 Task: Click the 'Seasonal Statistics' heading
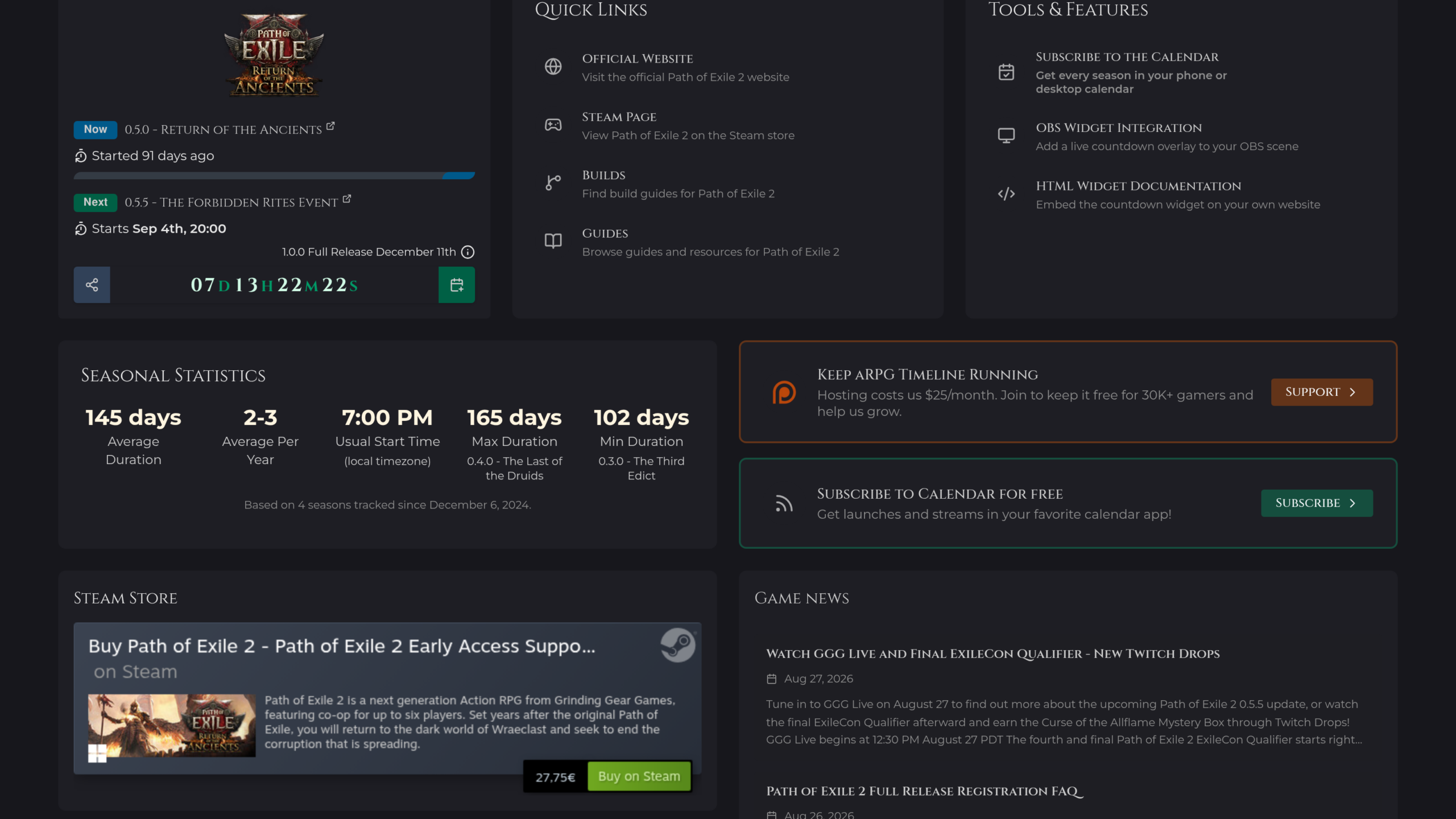tap(173, 375)
